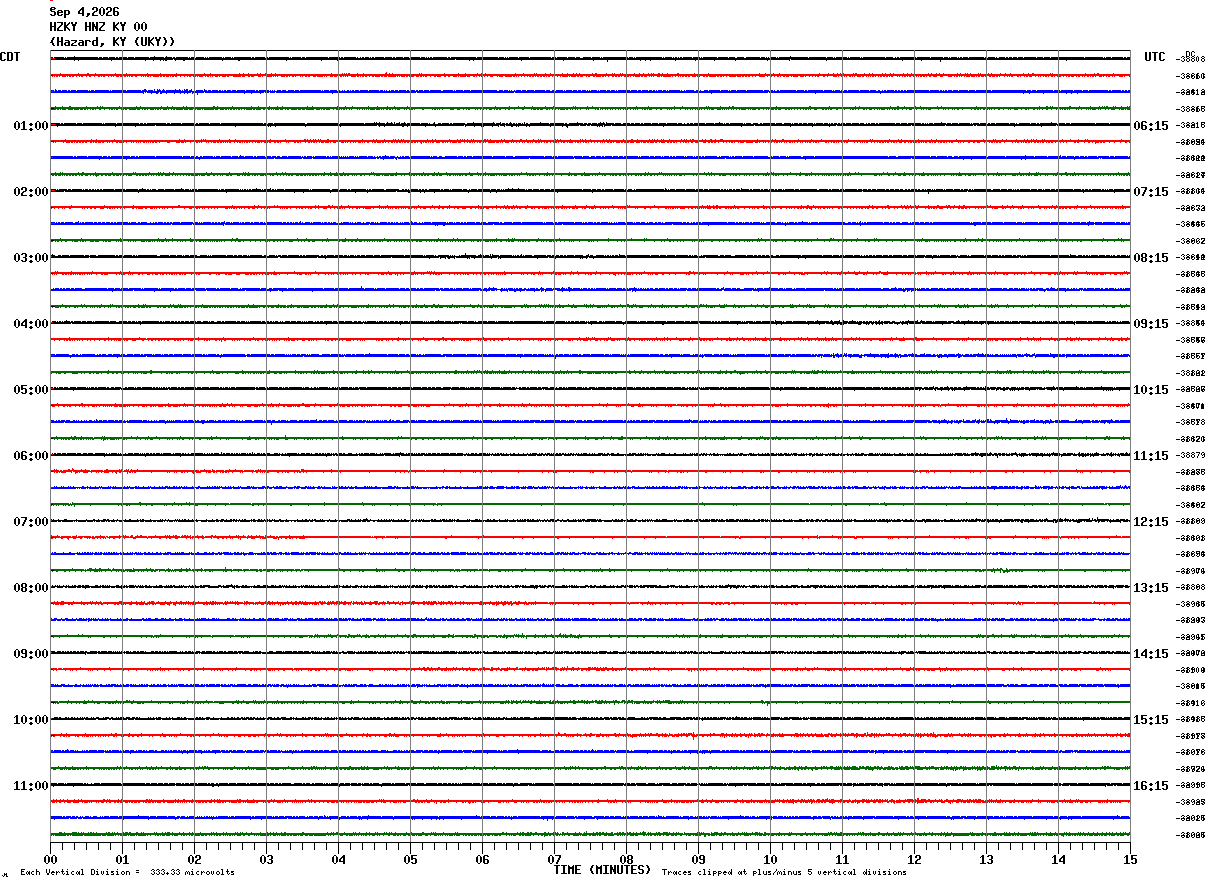
Task: Click the 10:15 UTC time label
Action: [1151, 390]
